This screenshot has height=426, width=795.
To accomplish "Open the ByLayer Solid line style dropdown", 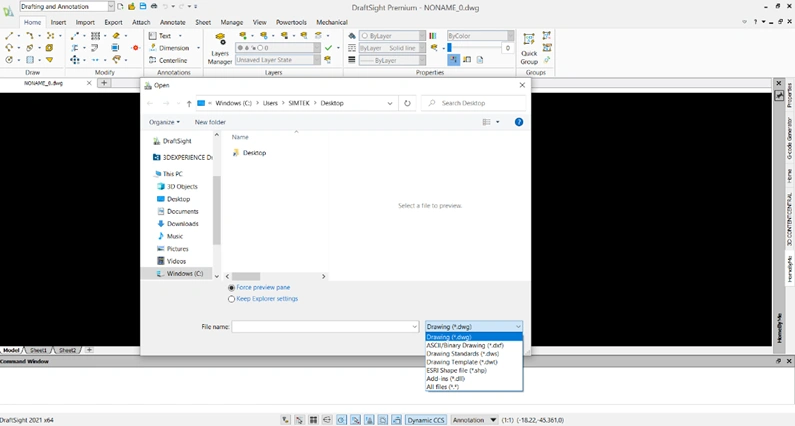I will pyautogui.click(x=422, y=48).
